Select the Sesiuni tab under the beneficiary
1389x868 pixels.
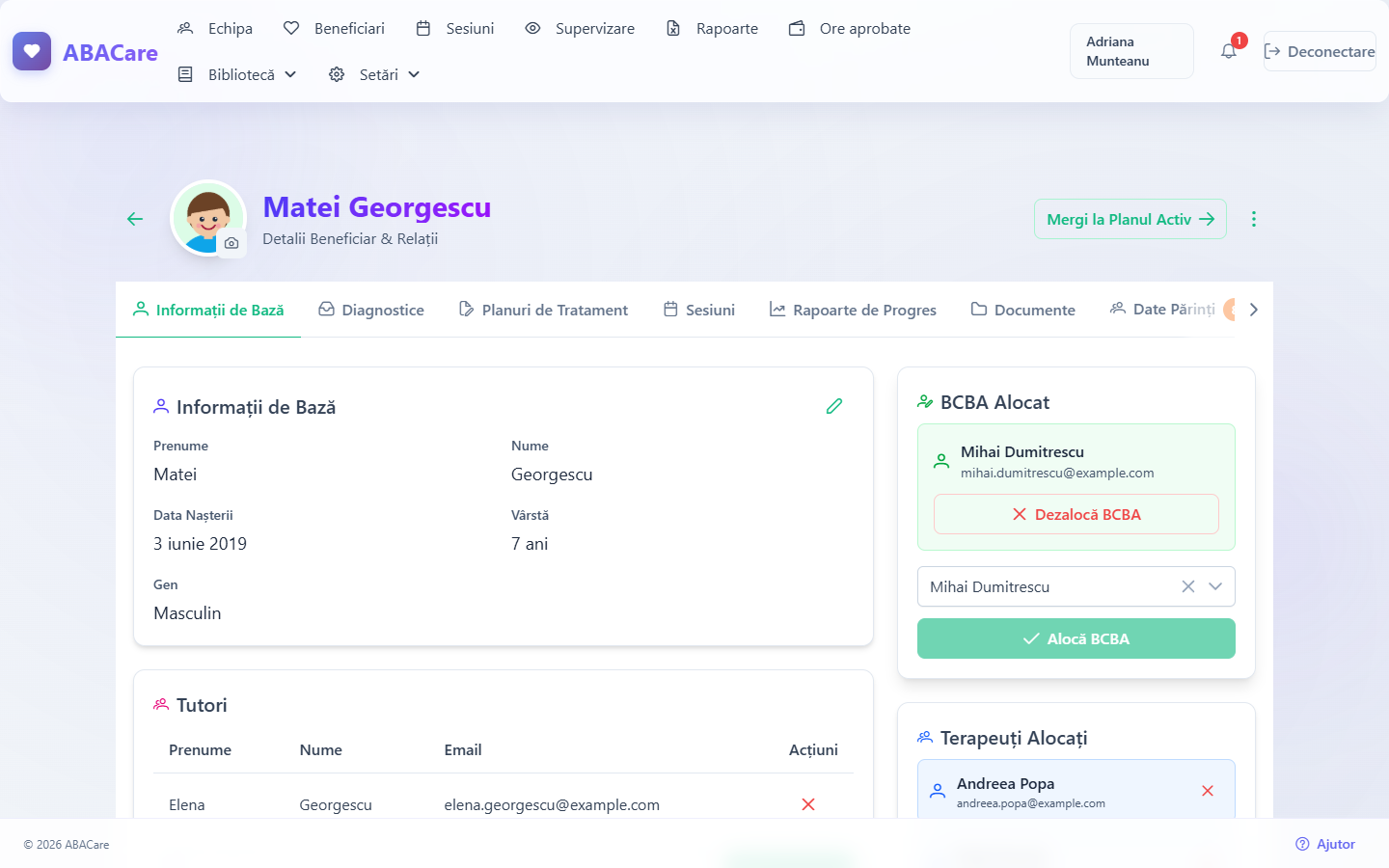pos(699,310)
